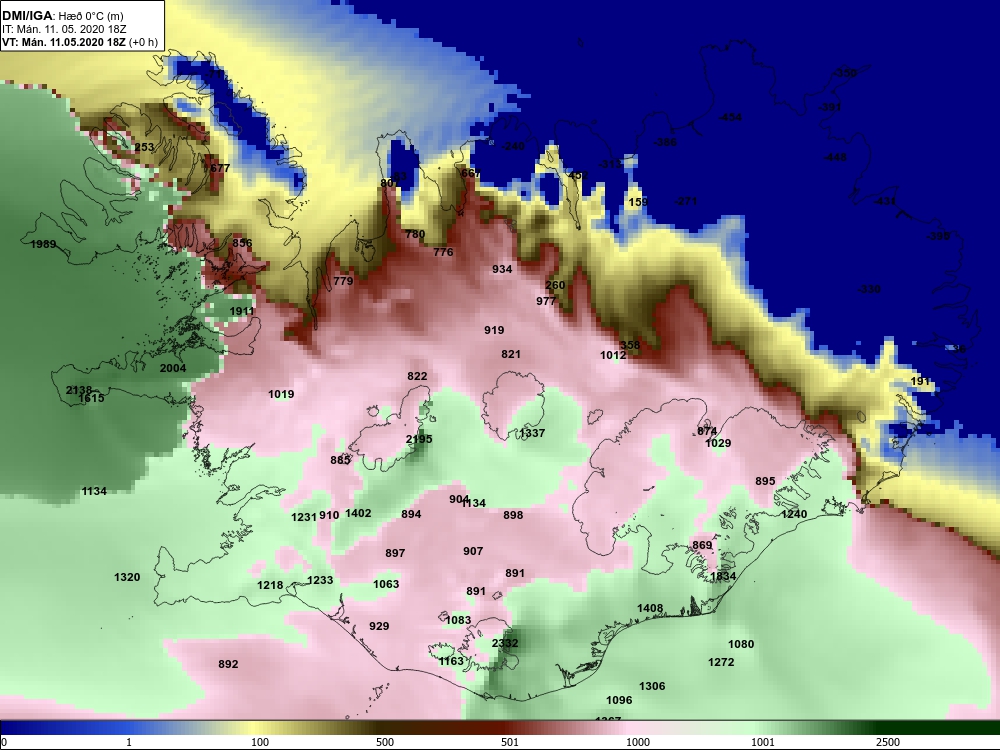Click the map value 929
The height and width of the screenshot is (750, 1000).
point(379,626)
